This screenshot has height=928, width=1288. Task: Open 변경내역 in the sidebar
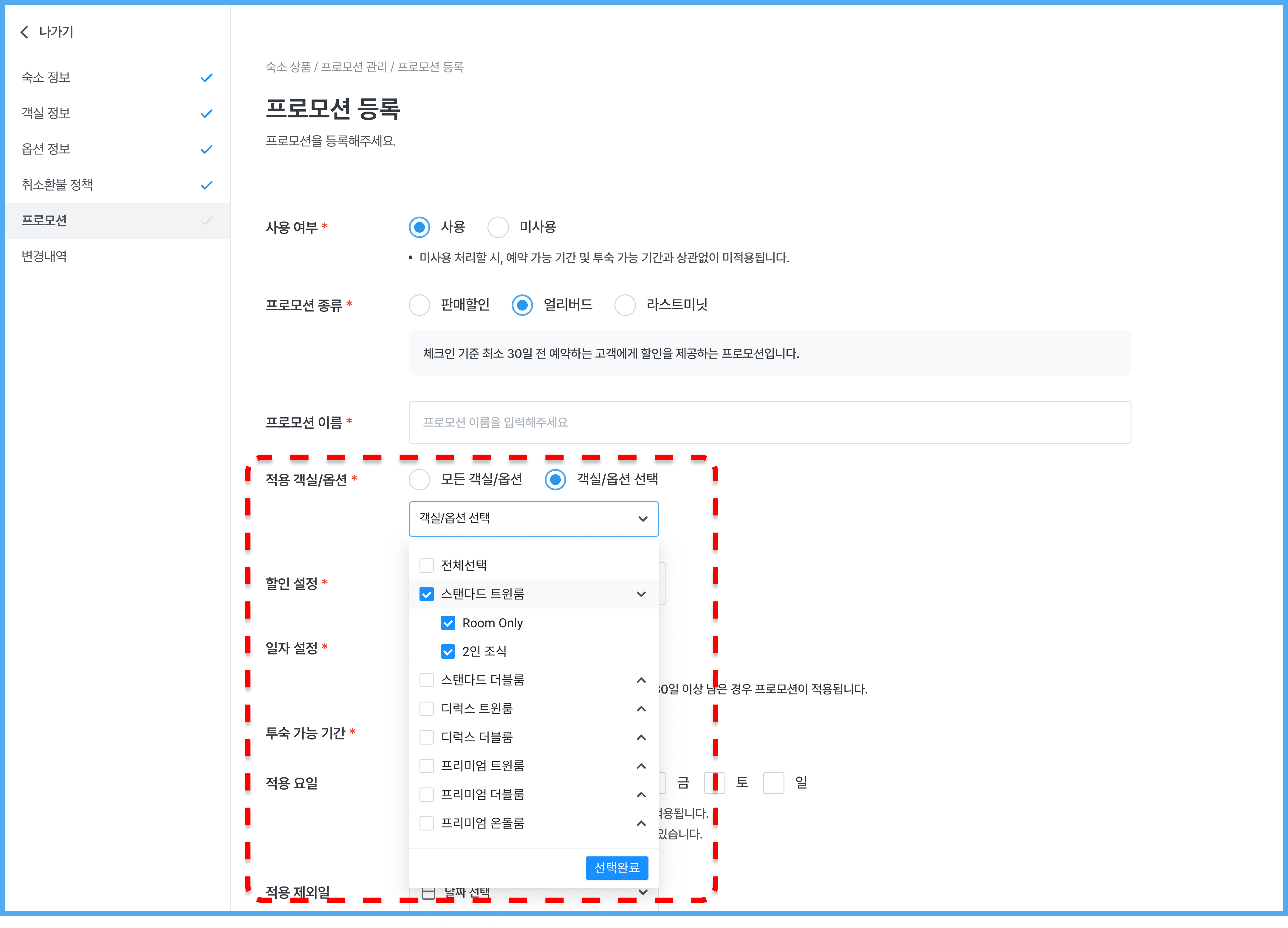(44, 256)
